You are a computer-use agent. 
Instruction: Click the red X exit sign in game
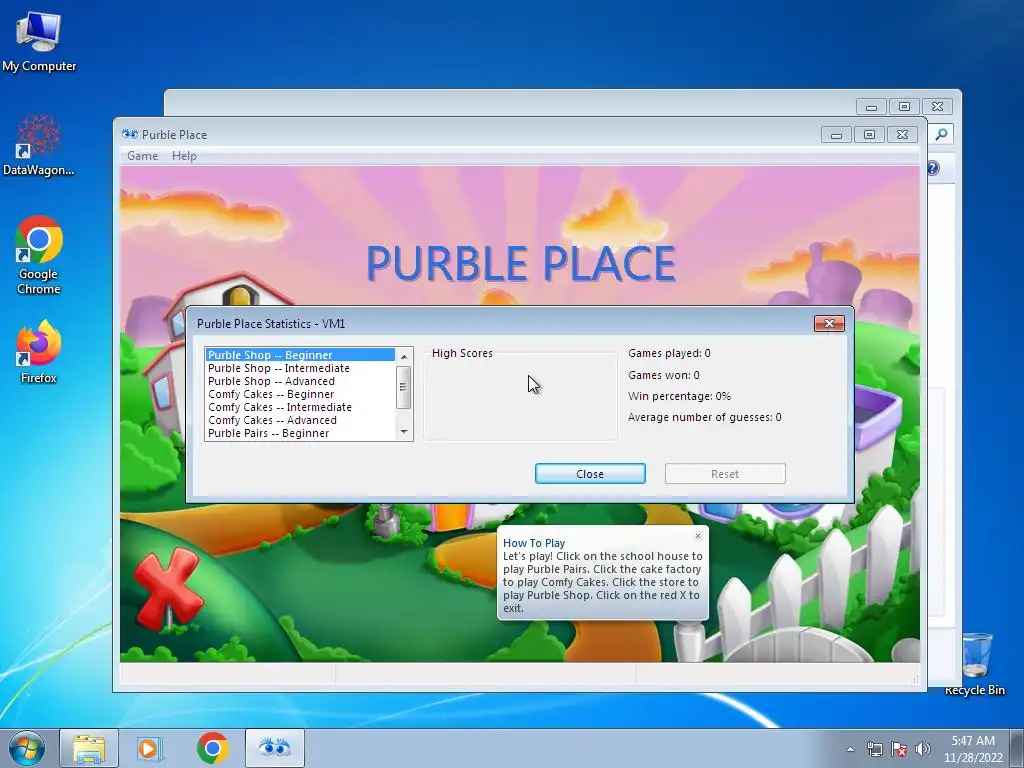168,588
